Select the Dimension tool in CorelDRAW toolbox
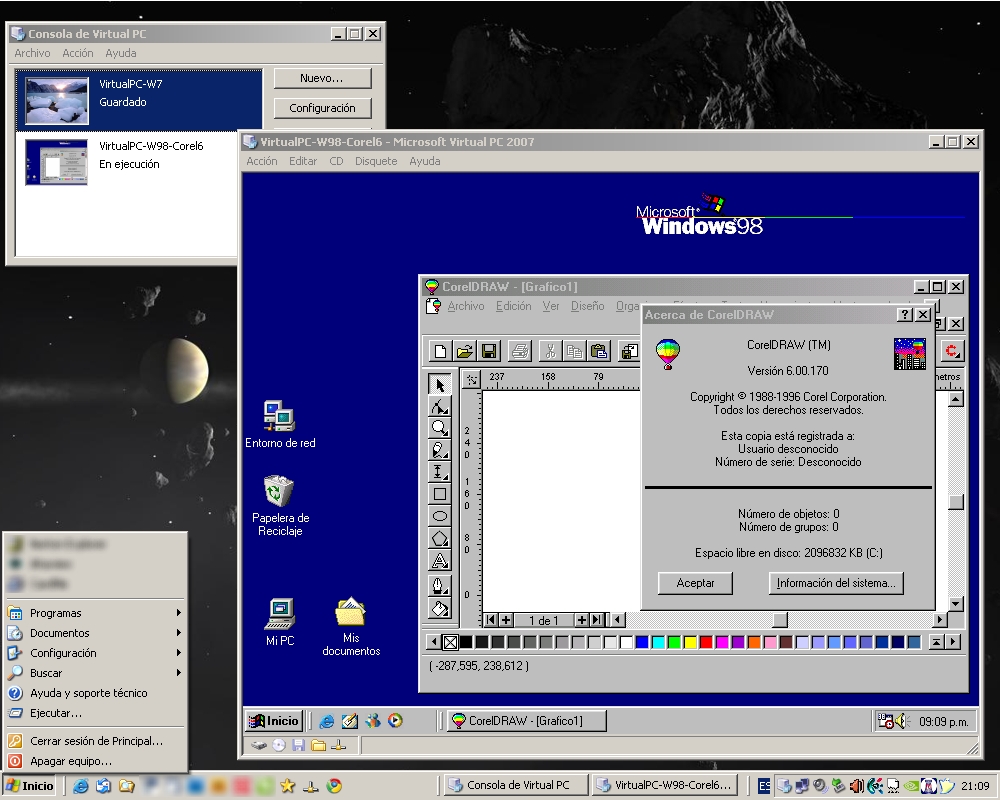Screen dimensions: 1000x800 (439, 472)
